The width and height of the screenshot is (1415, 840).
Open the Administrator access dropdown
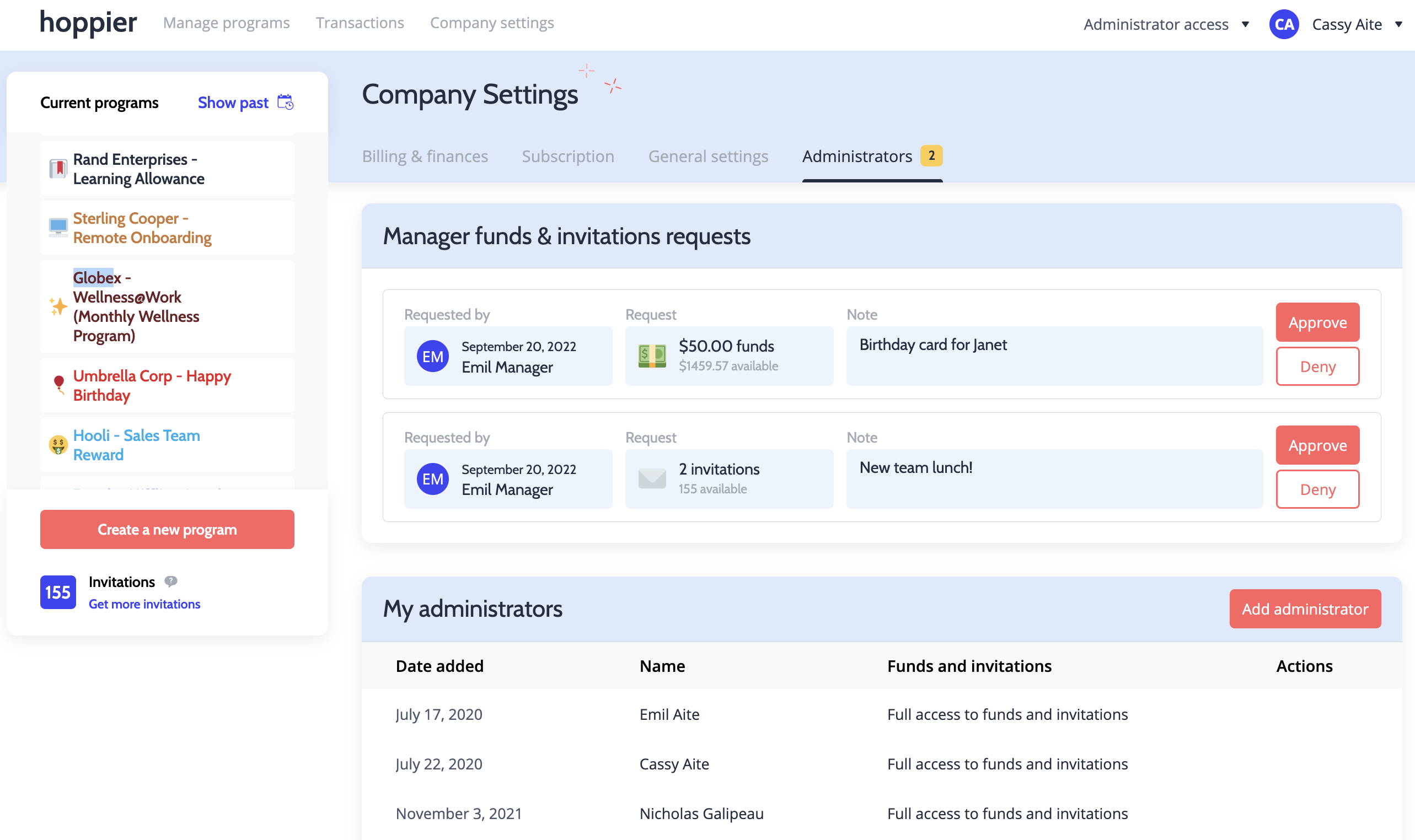tap(1166, 24)
